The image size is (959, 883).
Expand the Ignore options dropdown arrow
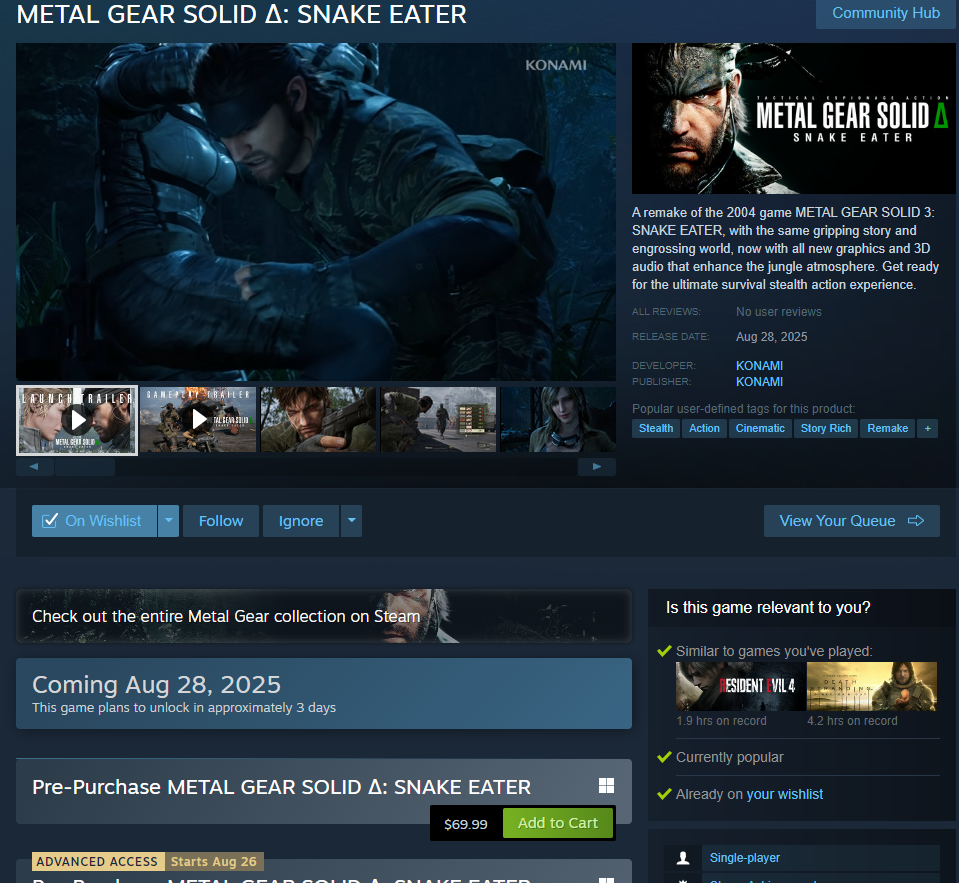pos(351,521)
